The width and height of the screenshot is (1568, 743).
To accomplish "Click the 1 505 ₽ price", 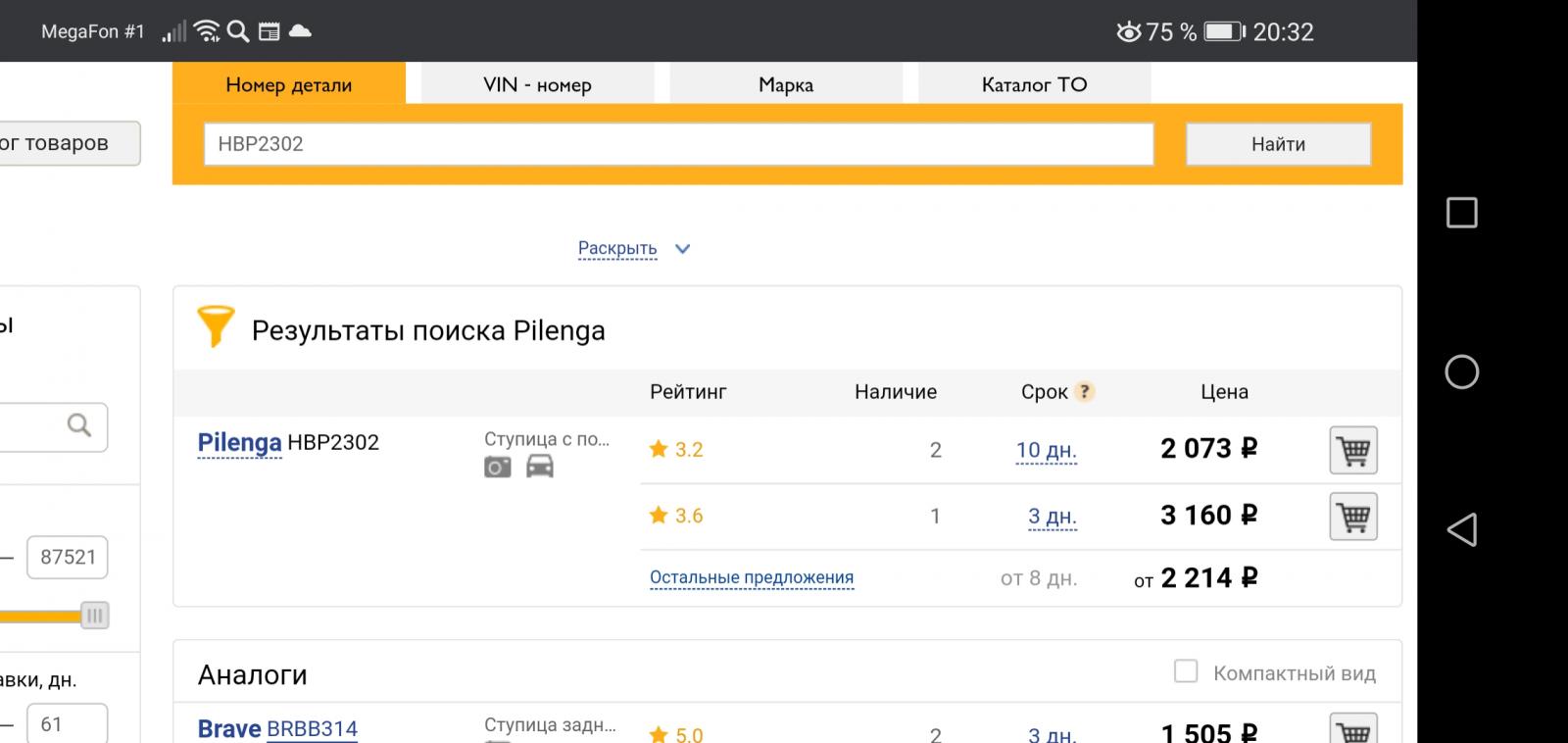I will pos(1208,732).
